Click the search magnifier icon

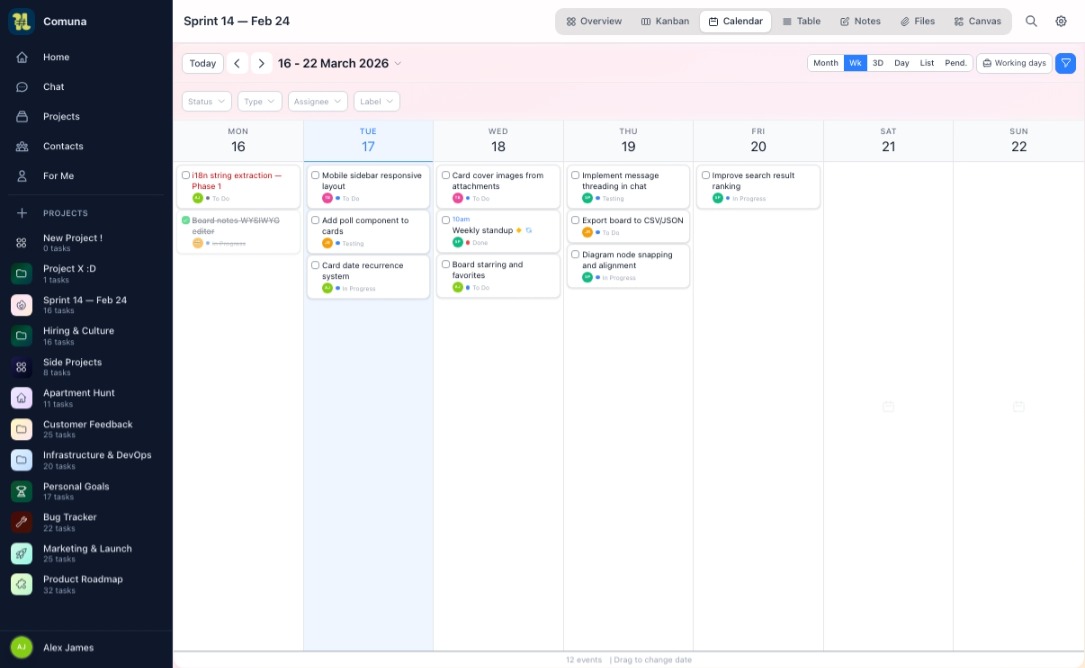click(1031, 21)
